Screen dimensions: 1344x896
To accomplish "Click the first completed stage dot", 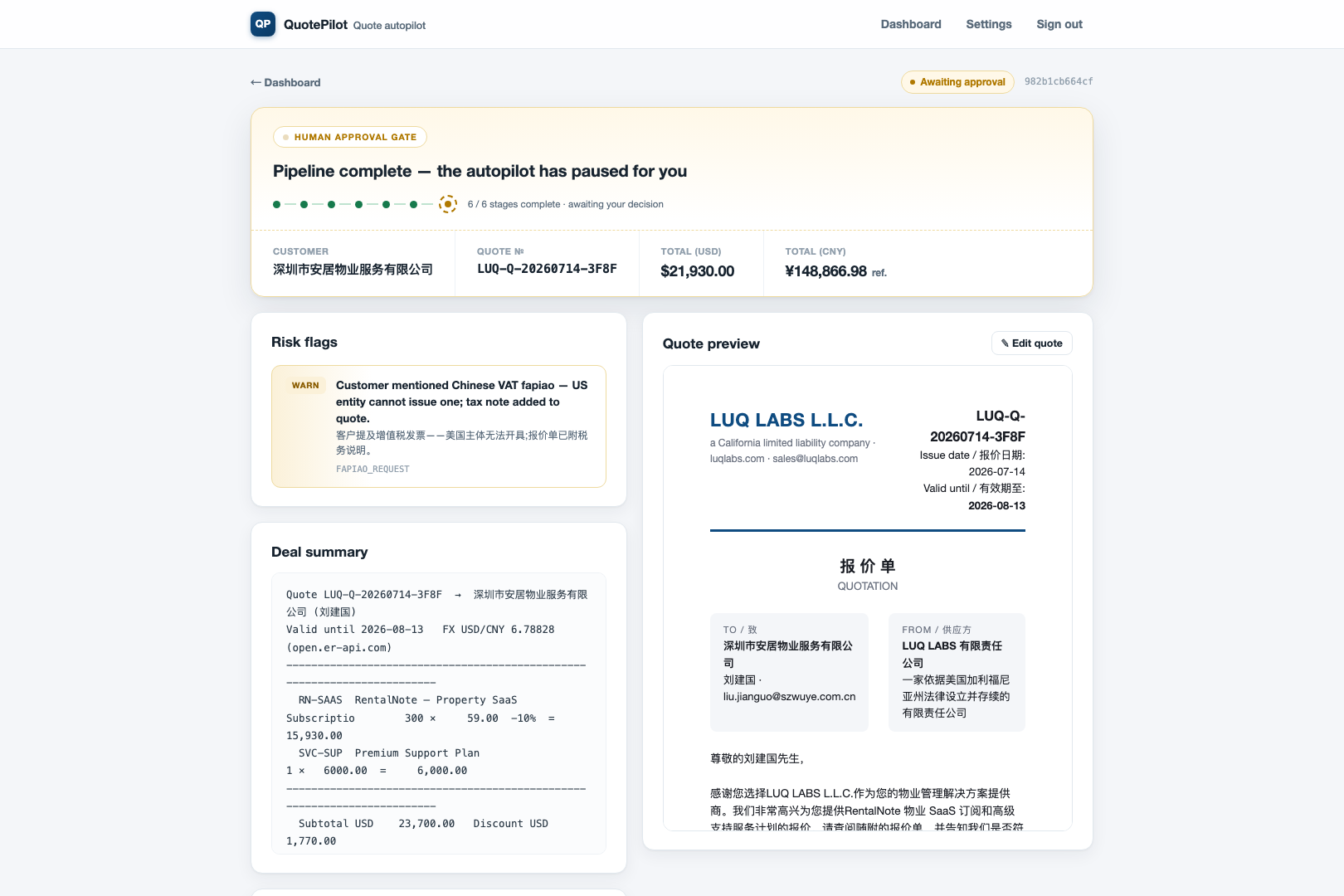I will coord(276,204).
